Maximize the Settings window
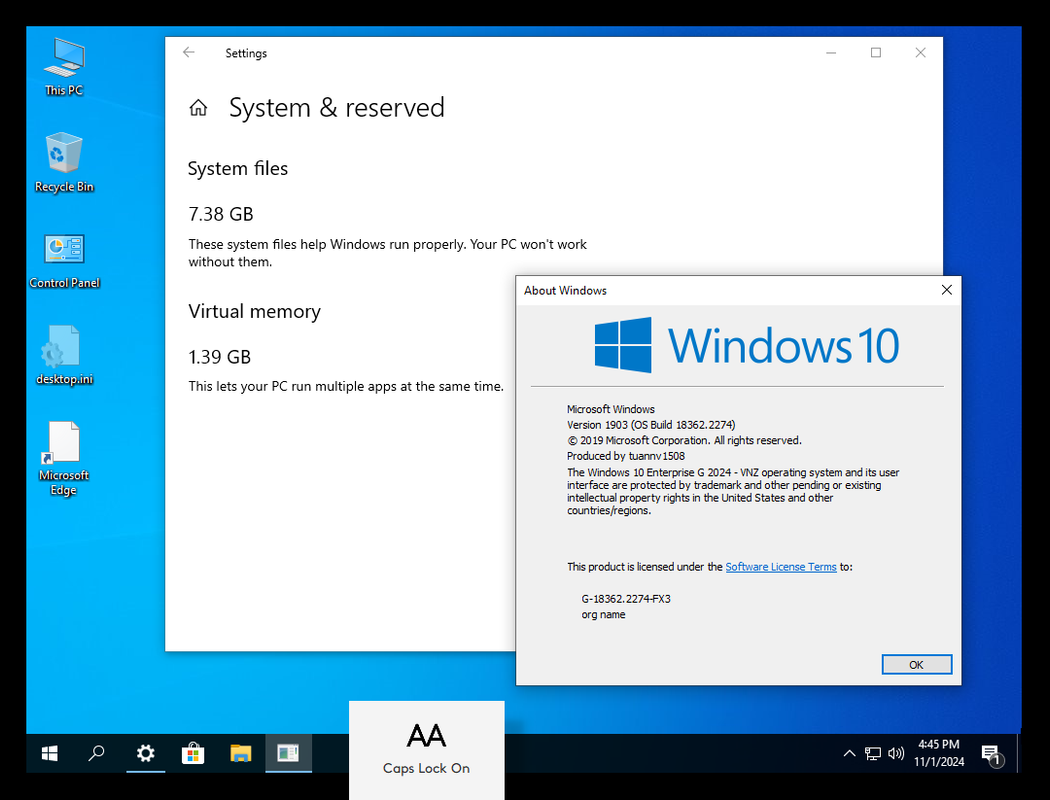Image resolution: width=1050 pixels, height=800 pixels. pos(876,52)
